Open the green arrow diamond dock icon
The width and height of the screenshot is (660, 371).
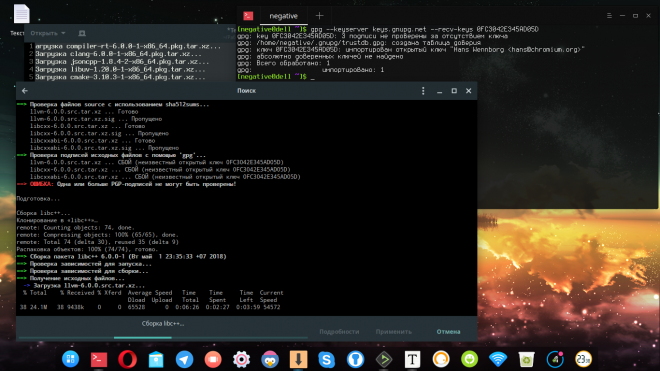[384, 359]
